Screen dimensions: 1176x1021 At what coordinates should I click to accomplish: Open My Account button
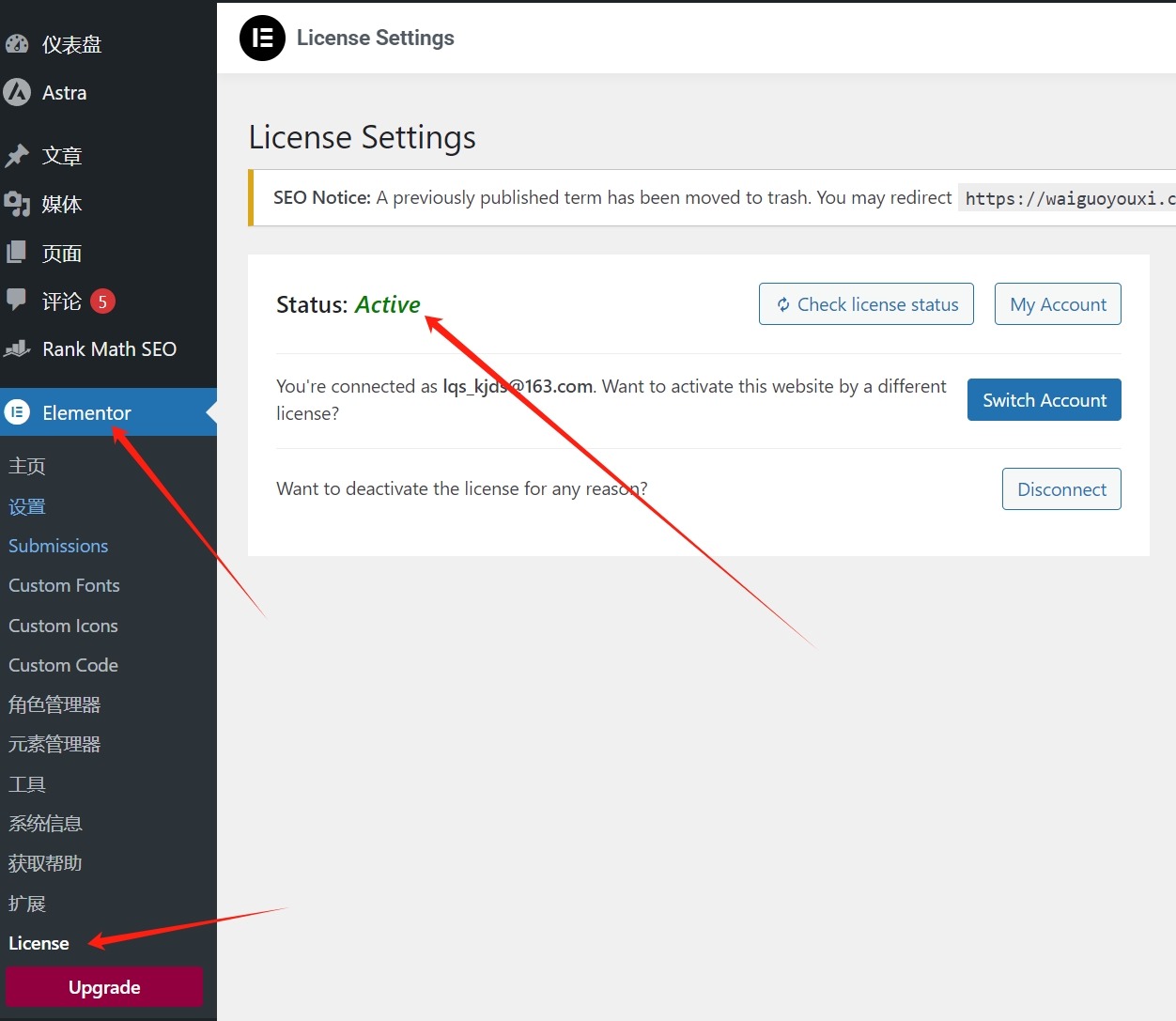pyautogui.click(x=1058, y=304)
